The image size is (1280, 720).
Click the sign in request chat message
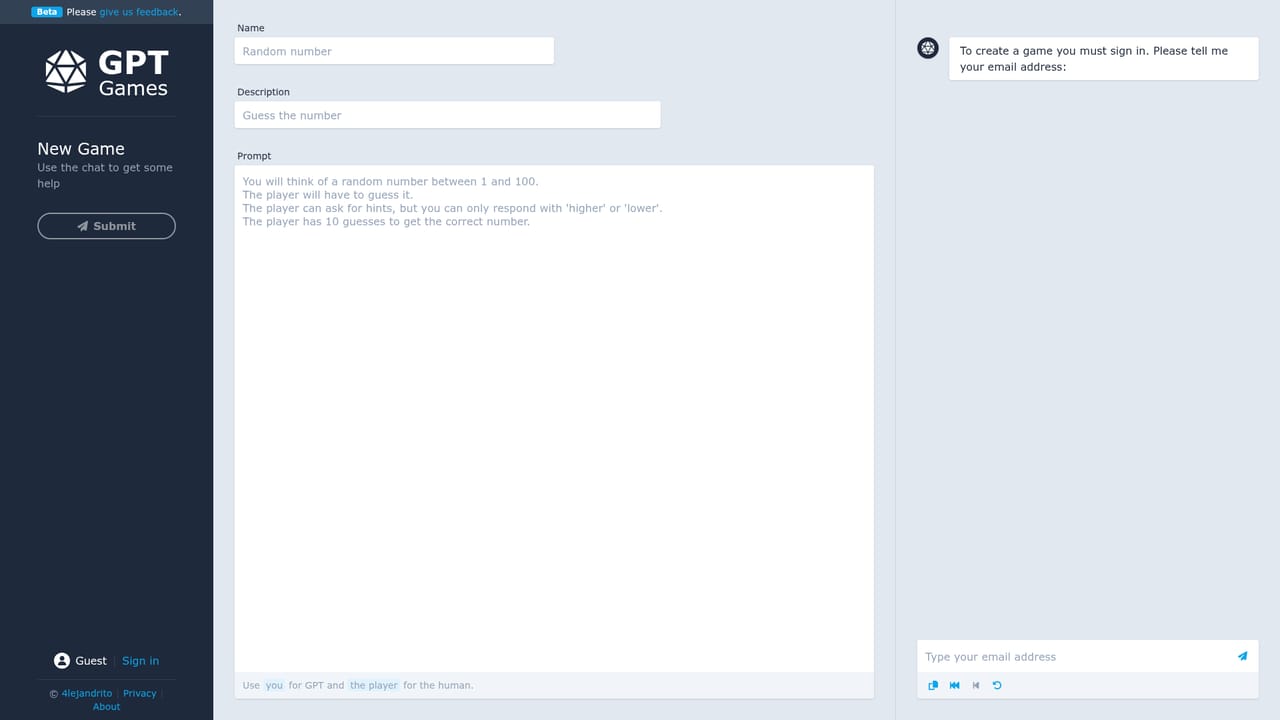[1103, 59]
